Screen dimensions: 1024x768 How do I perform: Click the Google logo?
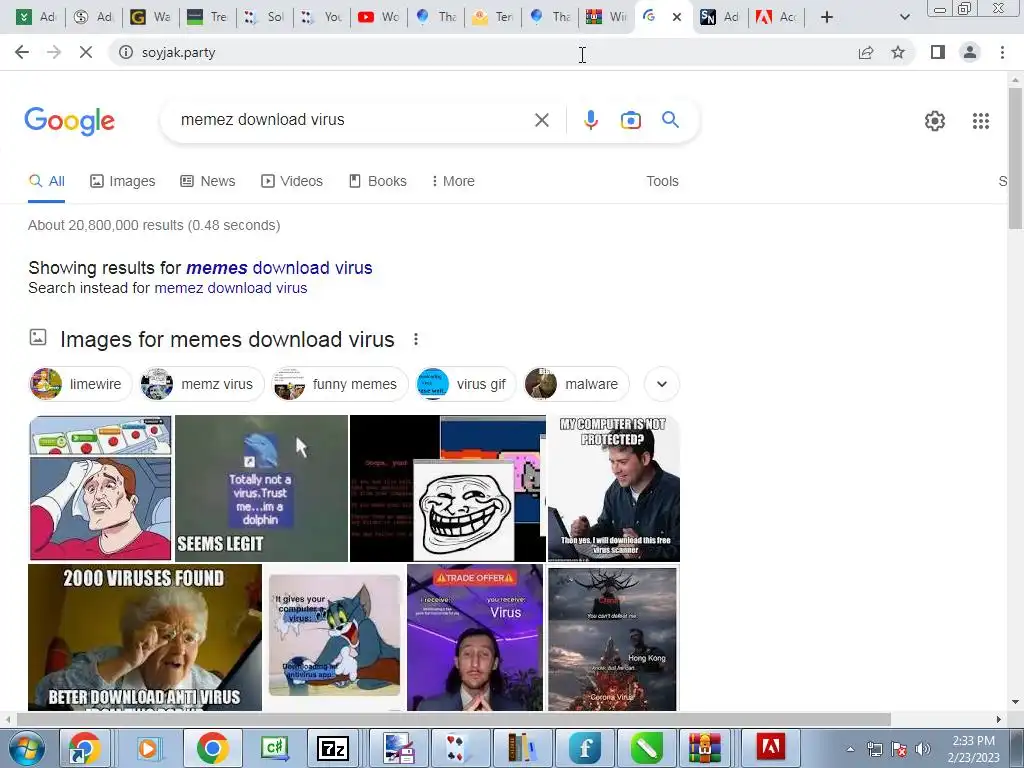coord(70,121)
